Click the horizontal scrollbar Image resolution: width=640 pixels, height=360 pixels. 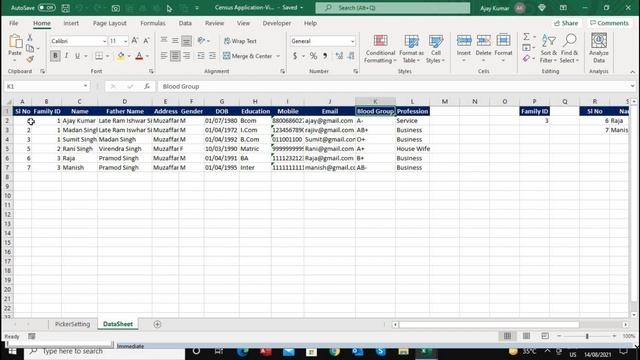pos(489,324)
